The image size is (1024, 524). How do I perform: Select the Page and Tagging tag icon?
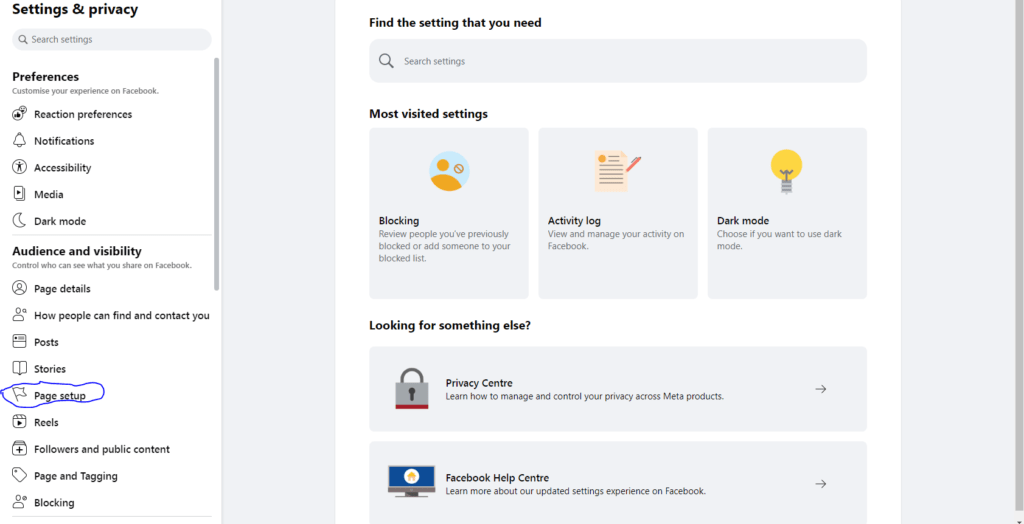point(20,476)
